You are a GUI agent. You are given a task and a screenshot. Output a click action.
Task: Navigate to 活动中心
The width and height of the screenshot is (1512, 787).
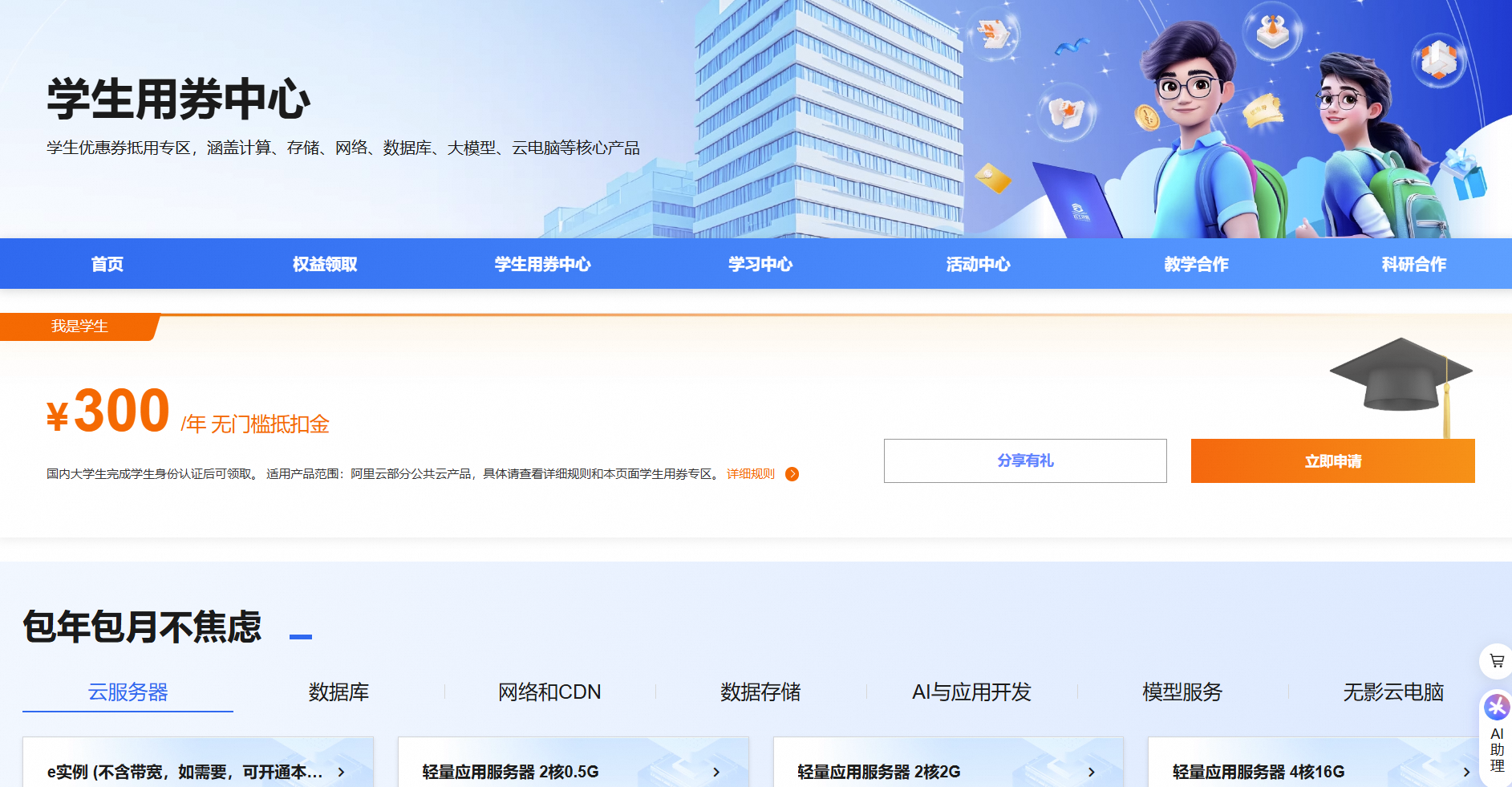[979, 264]
